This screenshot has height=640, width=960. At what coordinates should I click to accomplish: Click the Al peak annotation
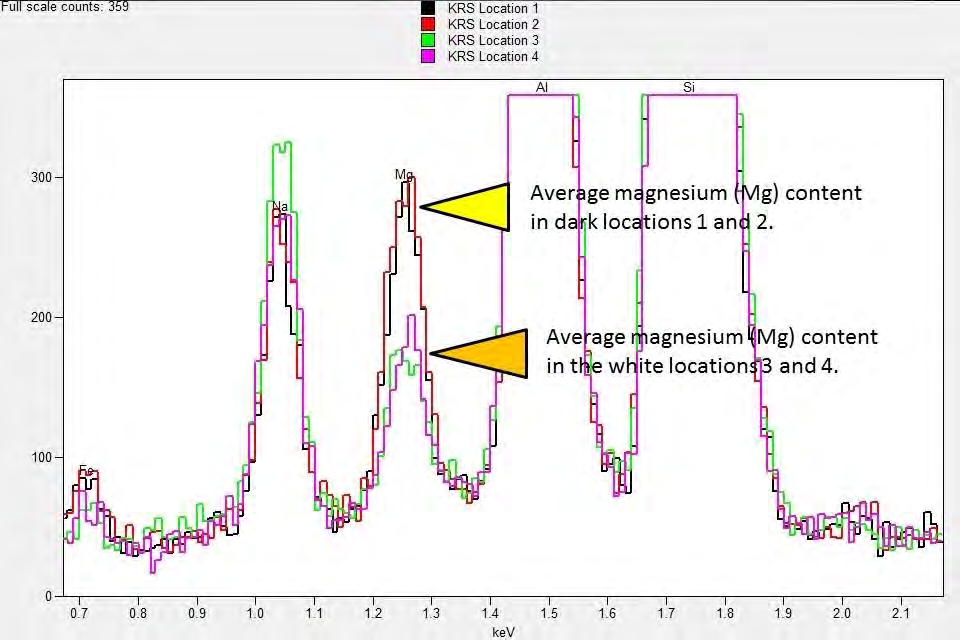(542, 87)
